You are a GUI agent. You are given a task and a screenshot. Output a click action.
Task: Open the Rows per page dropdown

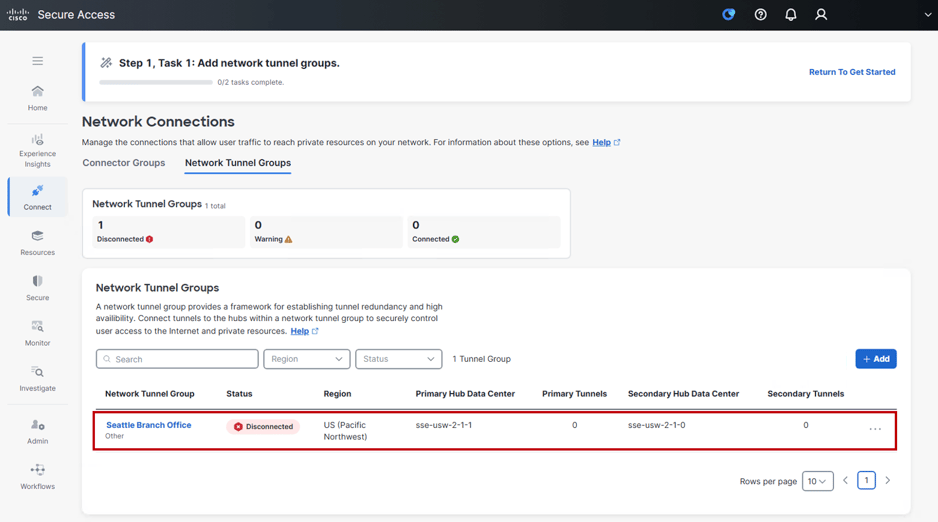tap(817, 481)
